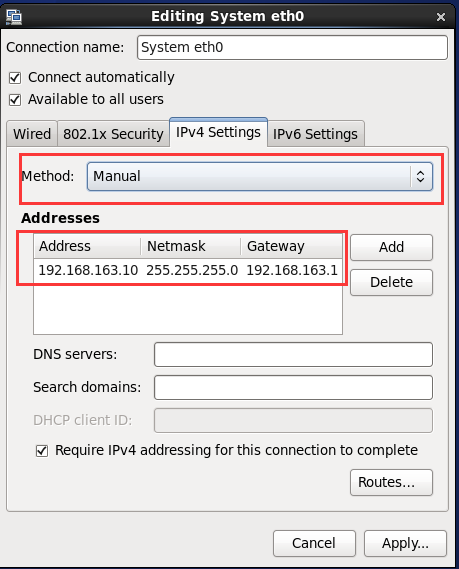
Task: Click the Delete address button
Action: tap(392, 282)
